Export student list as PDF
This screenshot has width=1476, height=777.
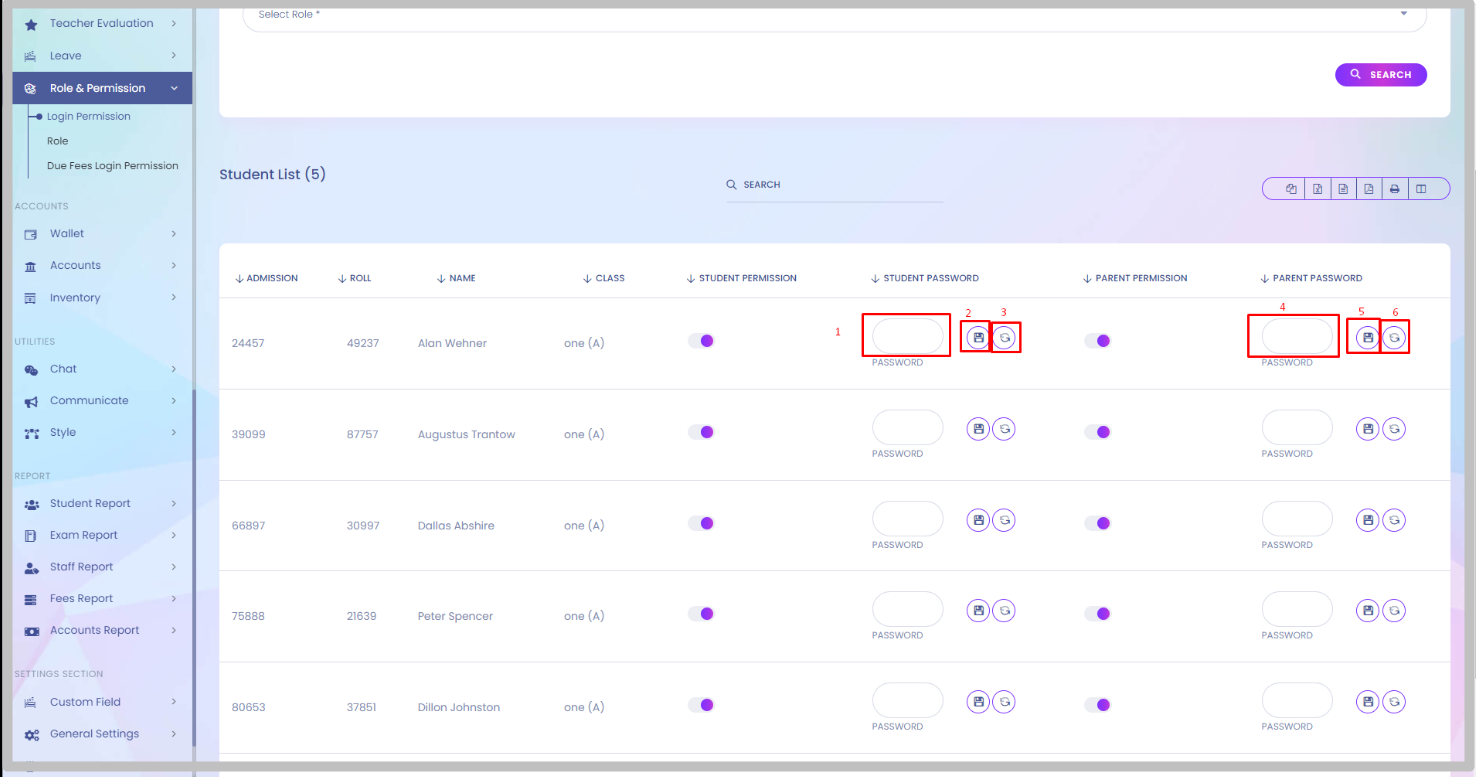pyautogui.click(x=1368, y=189)
